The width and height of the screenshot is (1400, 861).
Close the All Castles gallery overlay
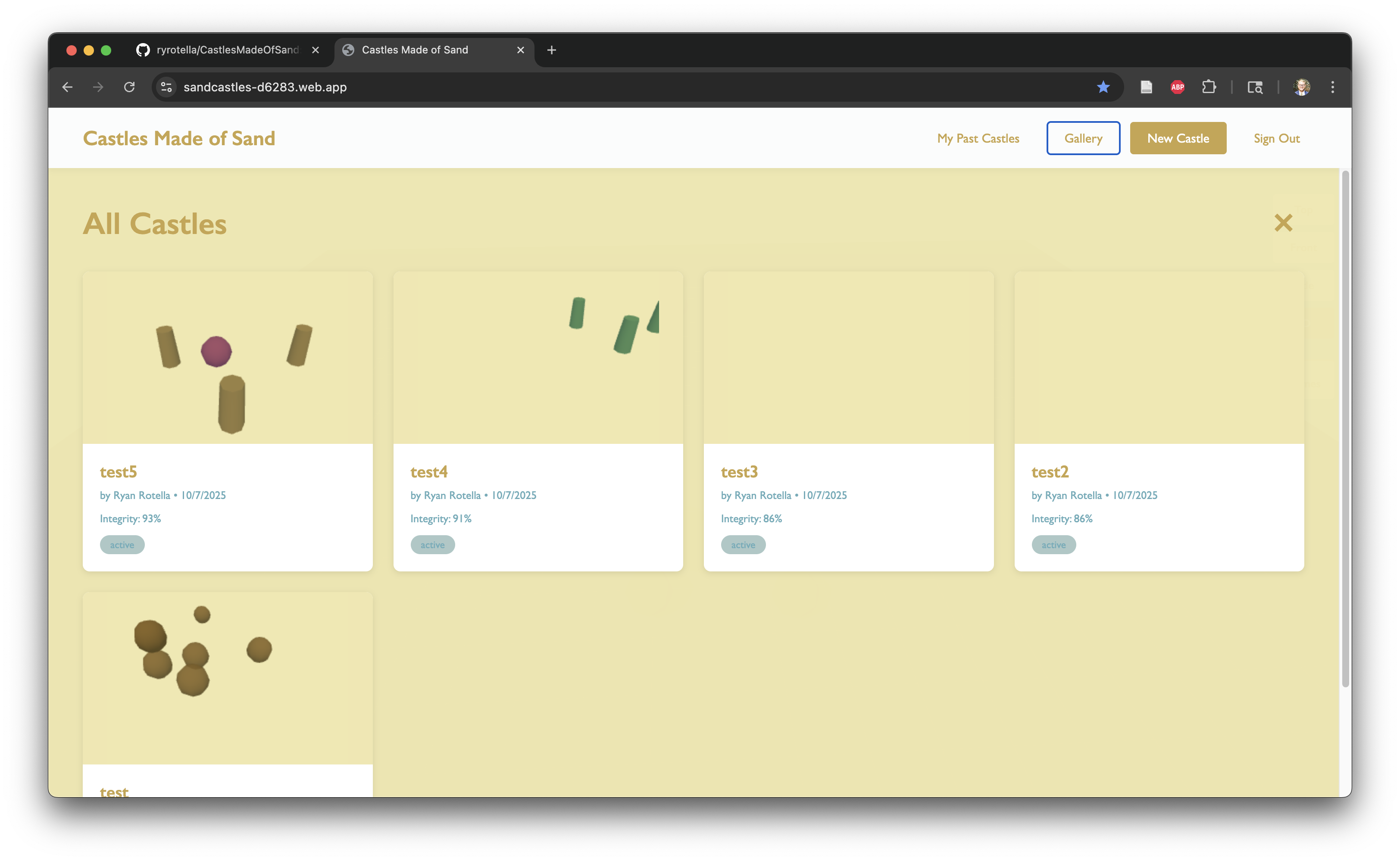click(x=1283, y=223)
